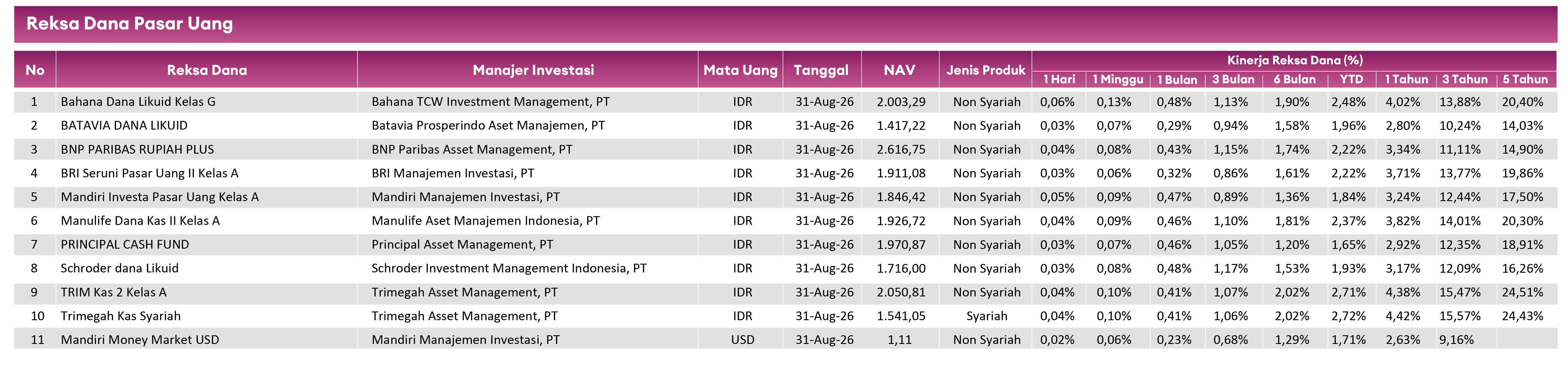Select Mandiri Investa Pasar Uang Kelas A
Screen dimensions: 1568x368
(x=159, y=197)
